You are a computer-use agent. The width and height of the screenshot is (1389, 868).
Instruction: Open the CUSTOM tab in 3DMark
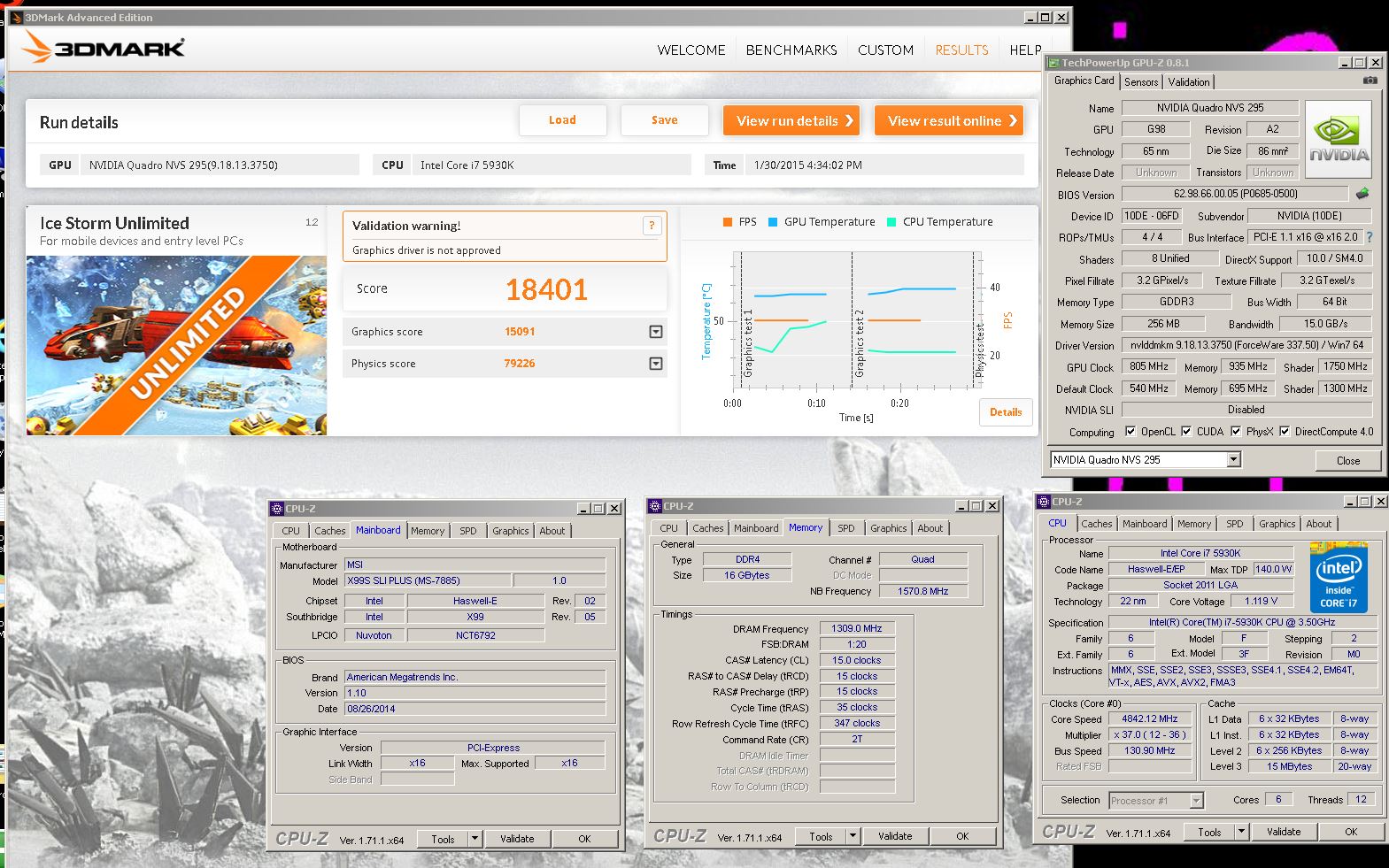(885, 50)
